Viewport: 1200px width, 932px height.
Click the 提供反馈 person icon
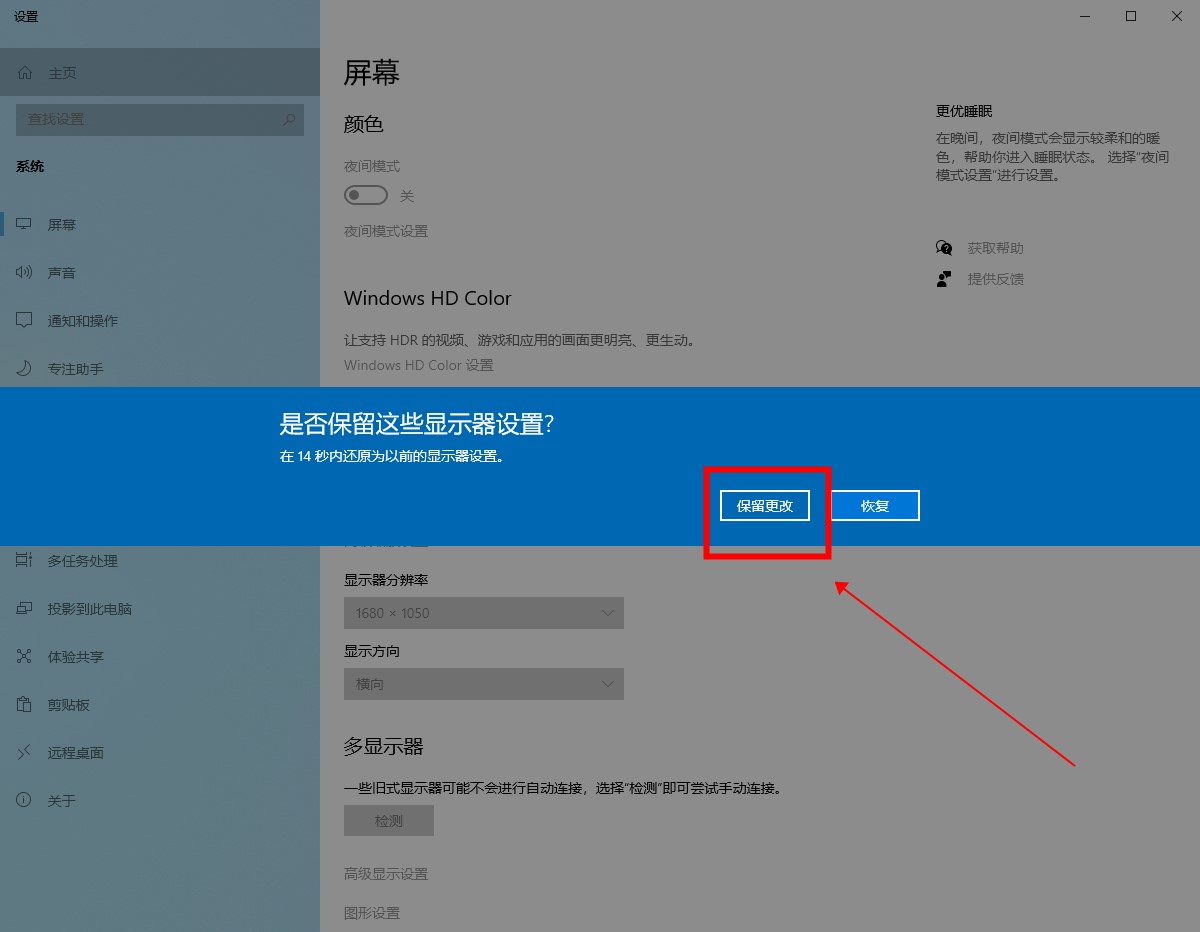(x=944, y=279)
